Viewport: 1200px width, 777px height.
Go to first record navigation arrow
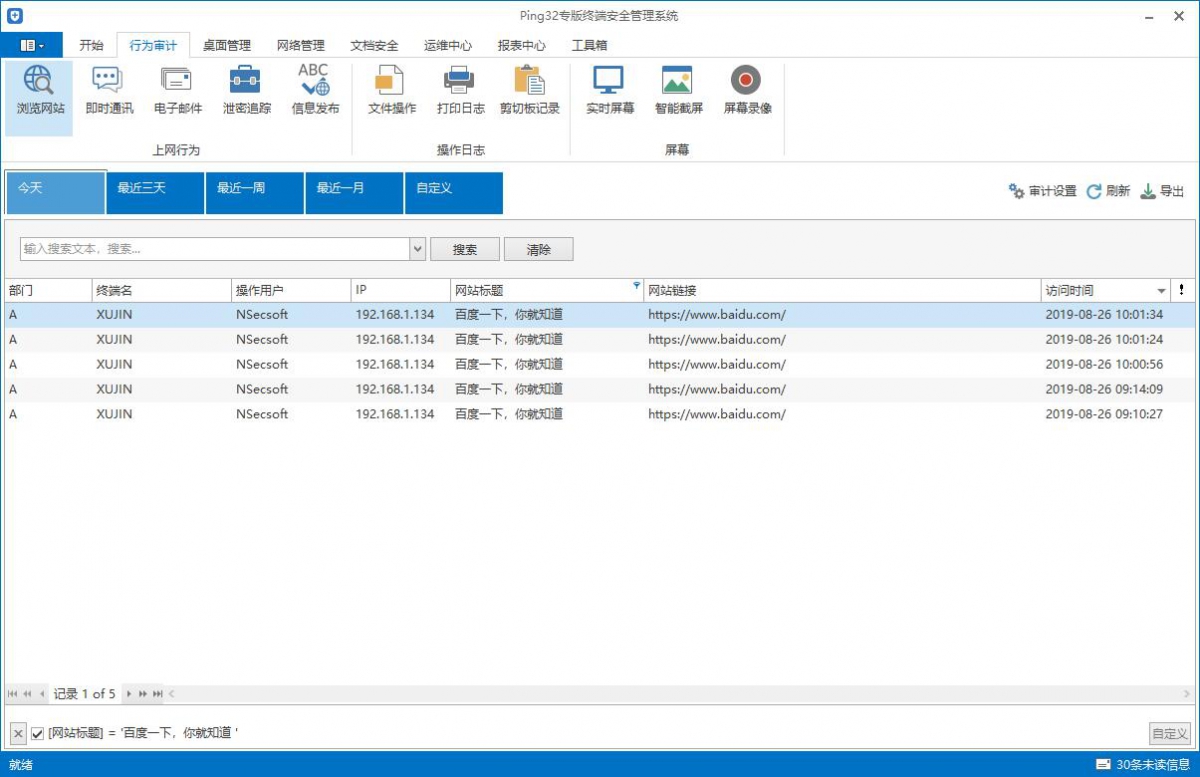pyautogui.click(x=13, y=693)
